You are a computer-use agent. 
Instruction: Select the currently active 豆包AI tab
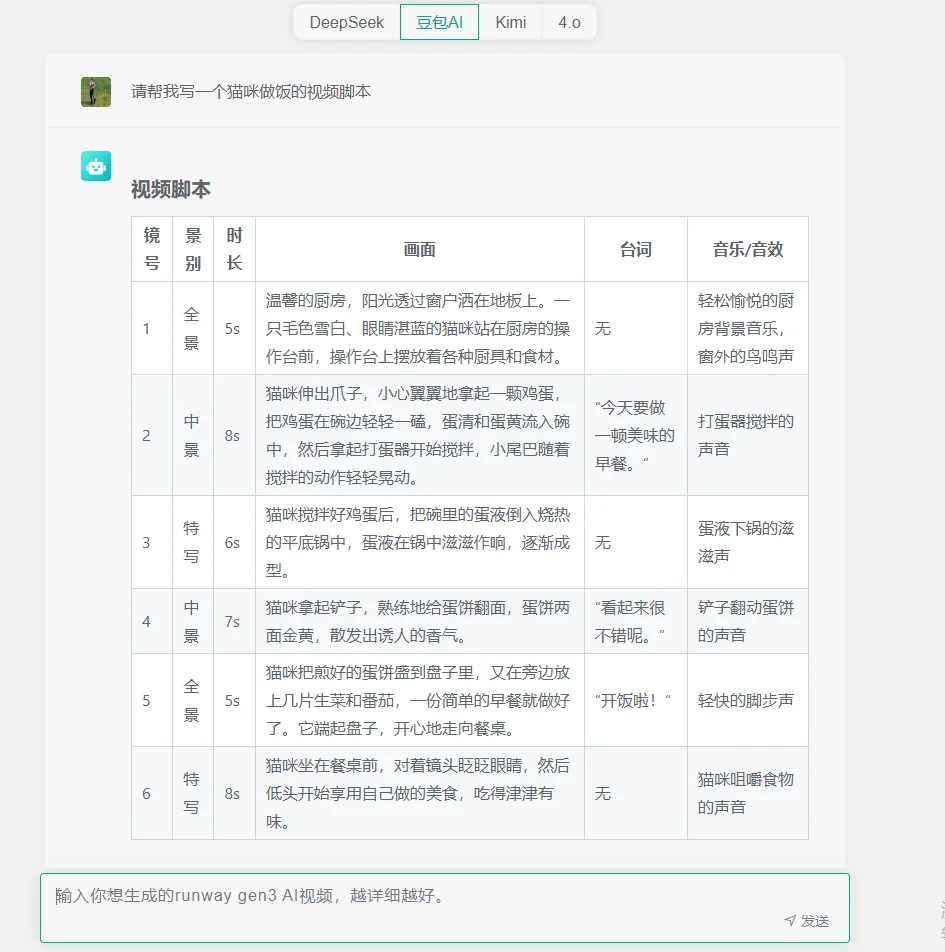point(439,22)
